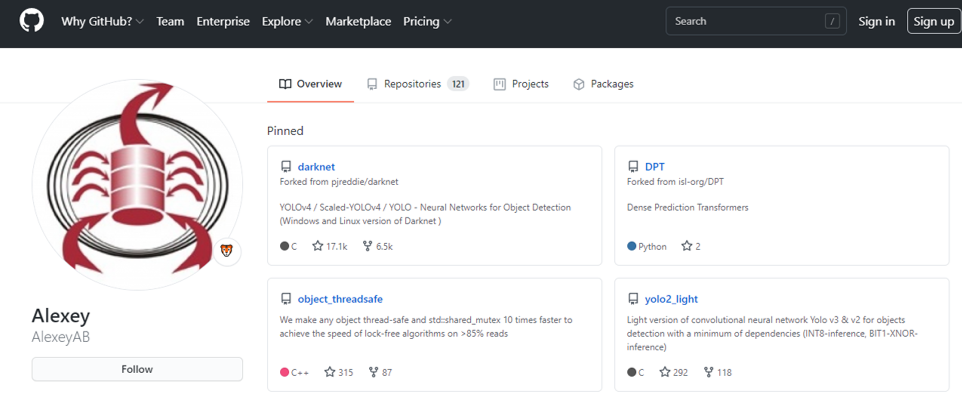Open yolo2_light forks showing 118
Screen dimensions: 962x394
(x=717, y=372)
